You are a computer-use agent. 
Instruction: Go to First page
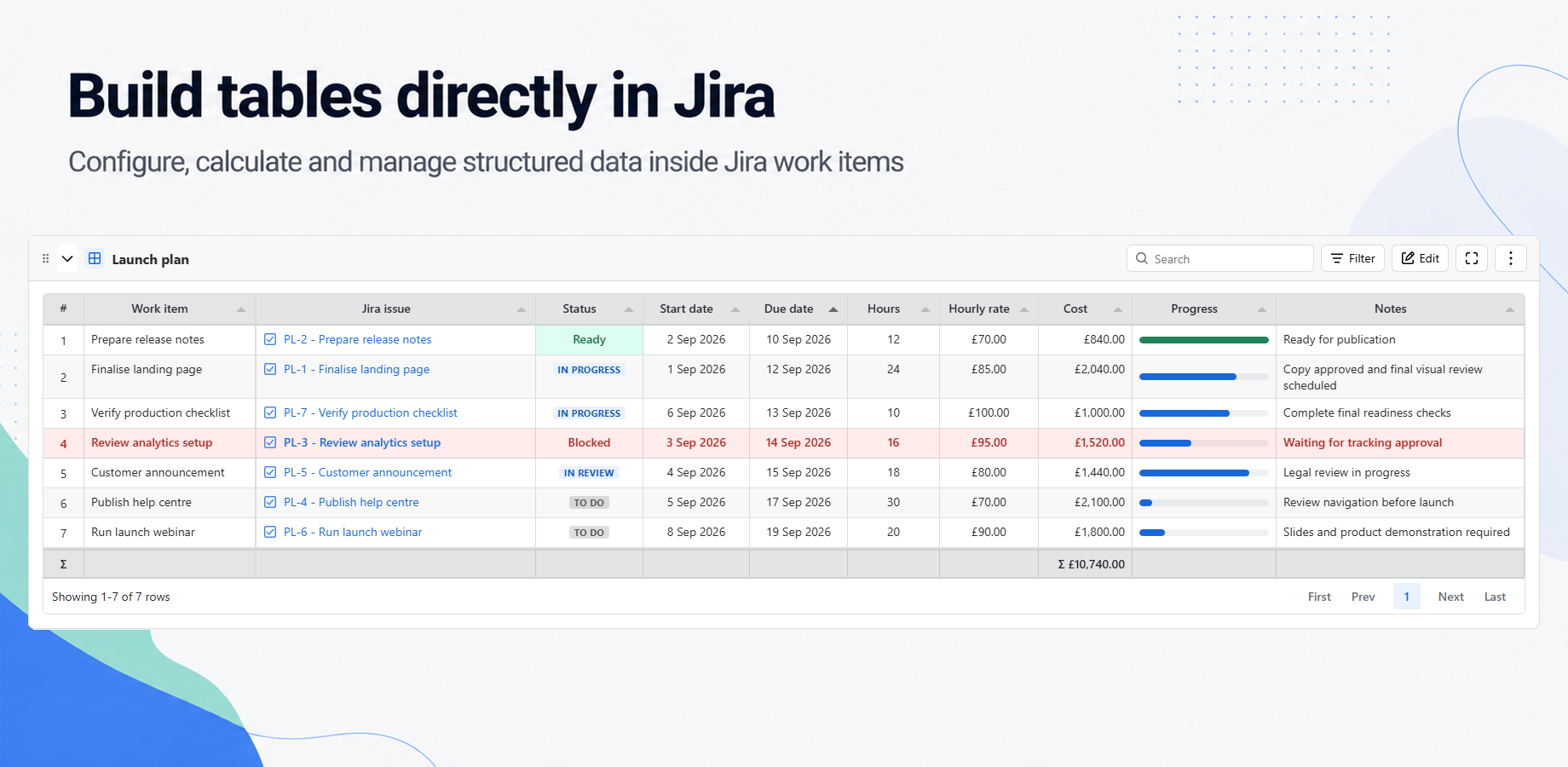pos(1319,597)
